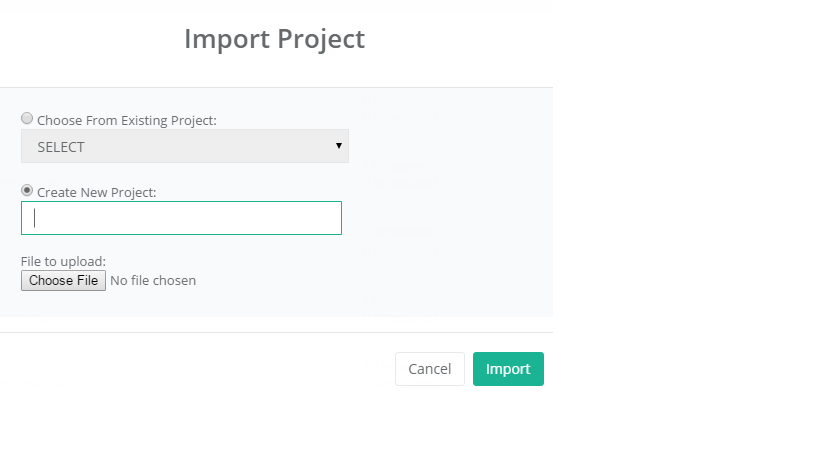The image size is (819, 460).
Task: Select the Create New Project radio button
Action: click(27, 190)
